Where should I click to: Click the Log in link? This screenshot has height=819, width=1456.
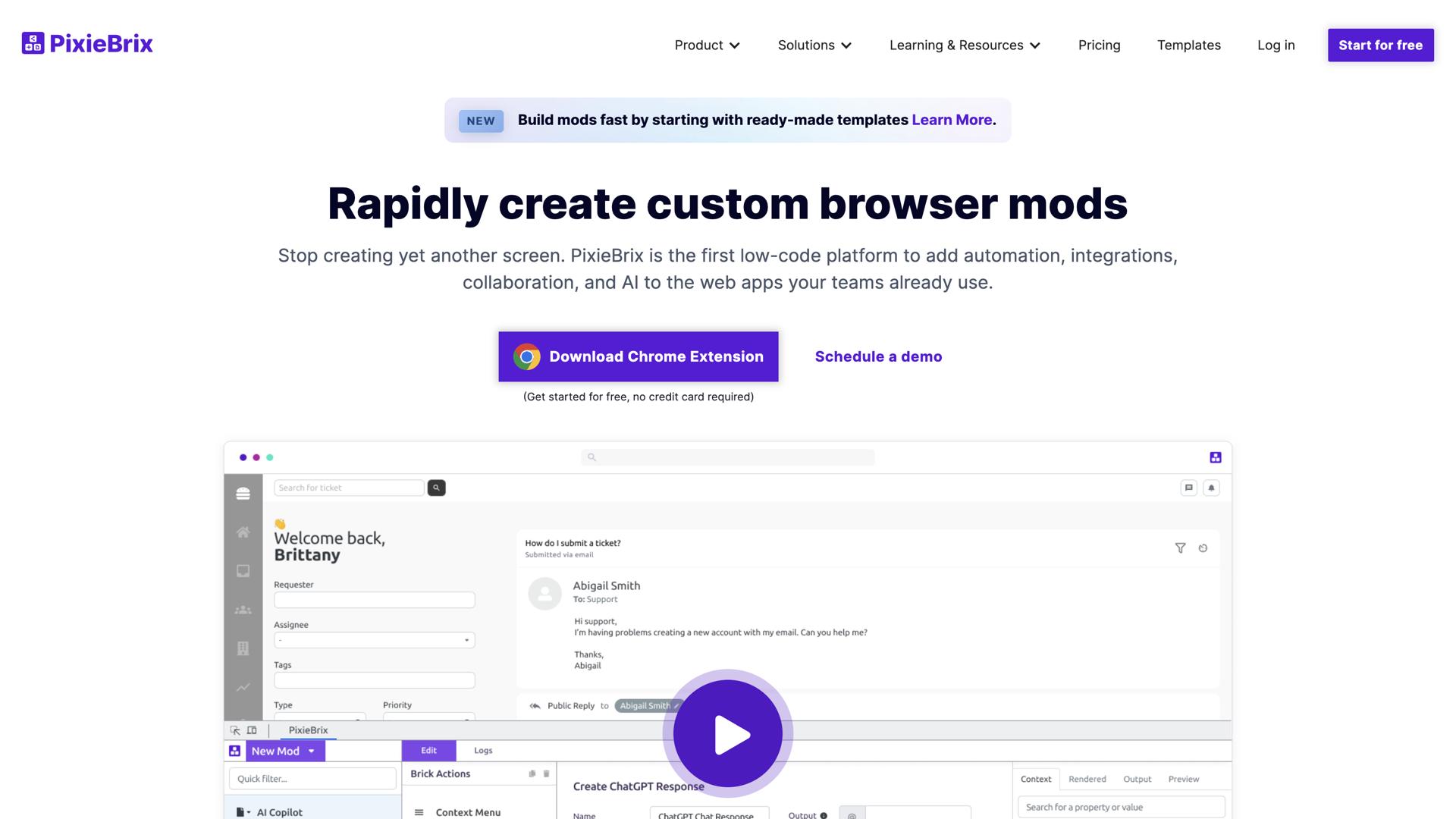(1276, 45)
